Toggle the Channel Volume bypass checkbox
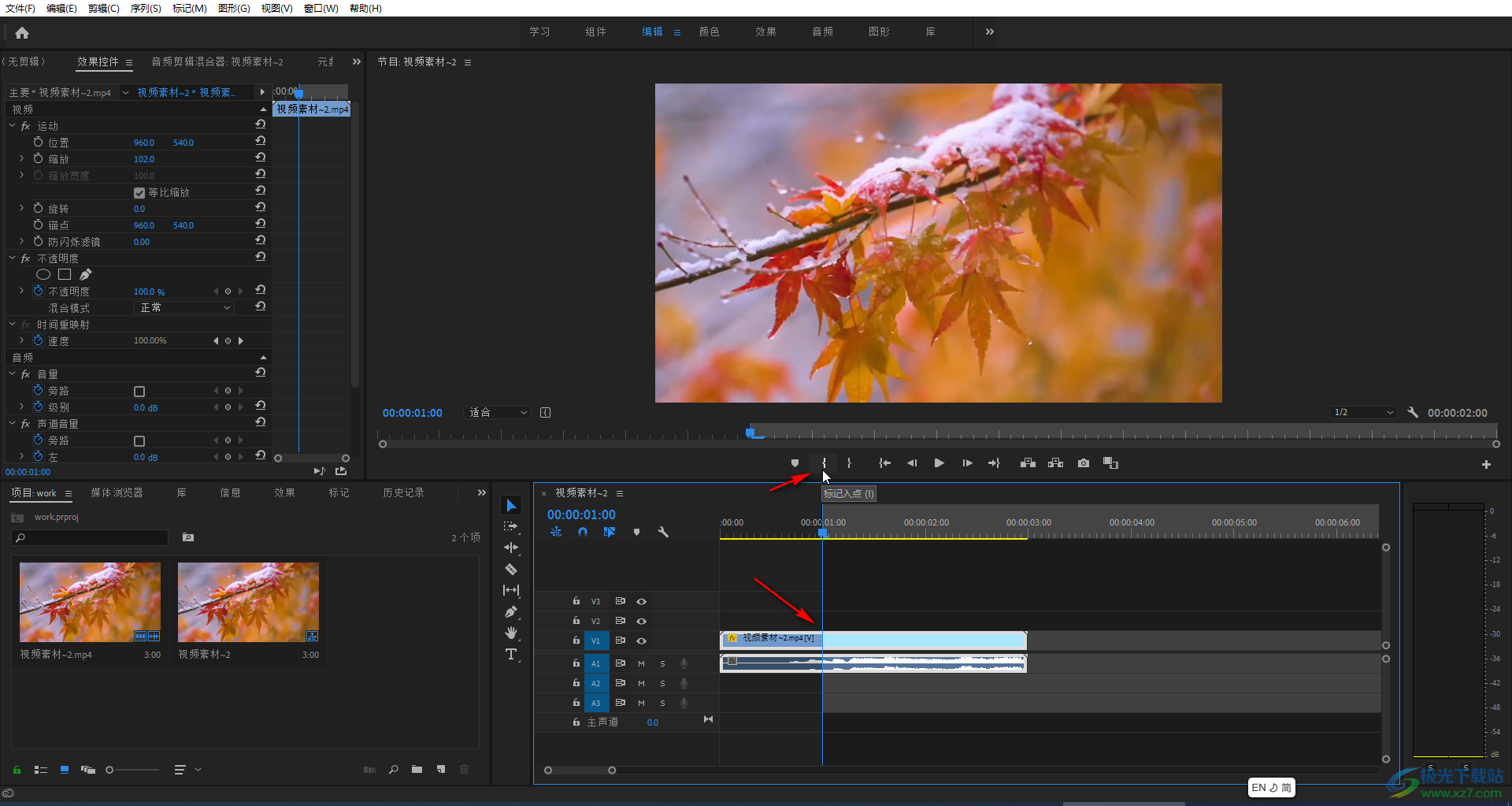The height and width of the screenshot is (806, 1512). click(139, 440)
